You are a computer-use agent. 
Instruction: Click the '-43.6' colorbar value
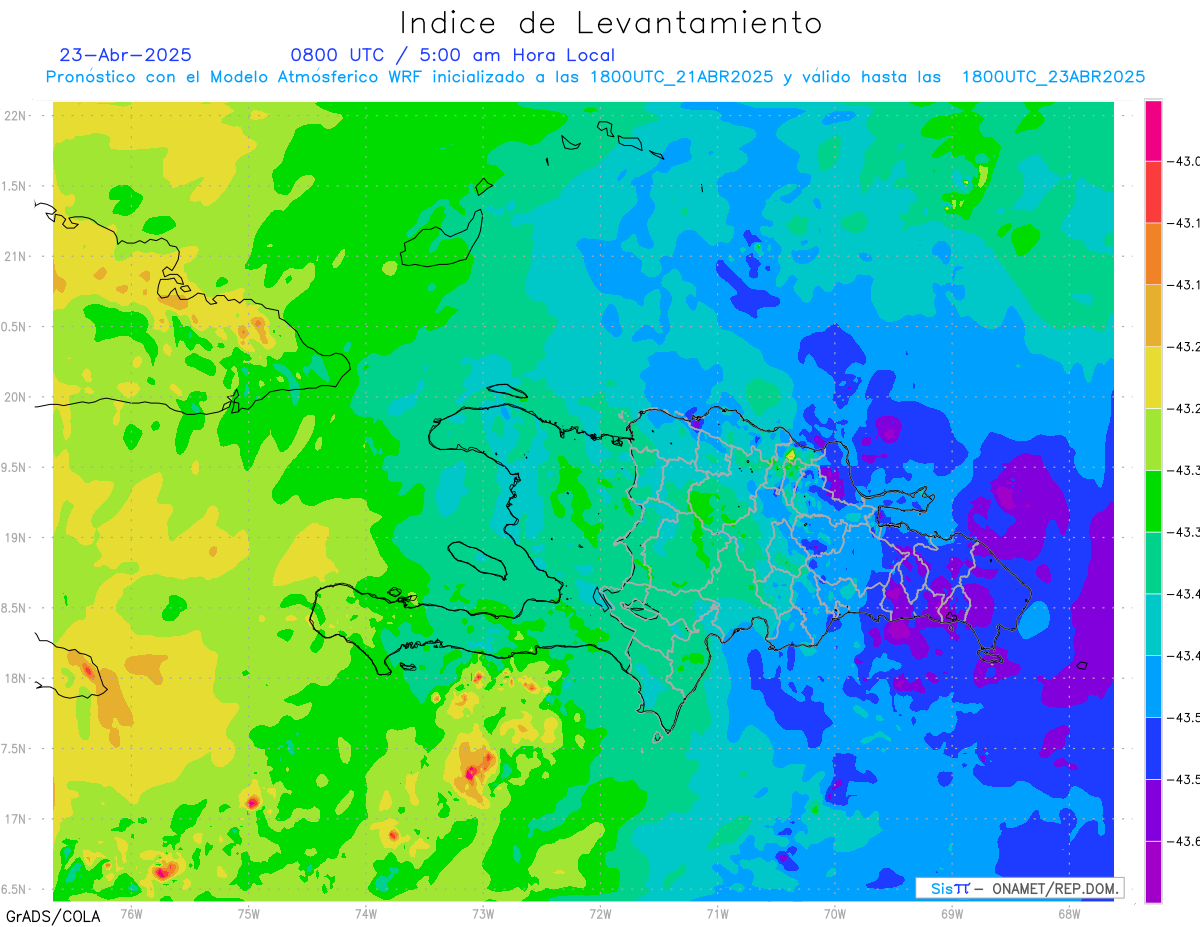(1186, 841)
